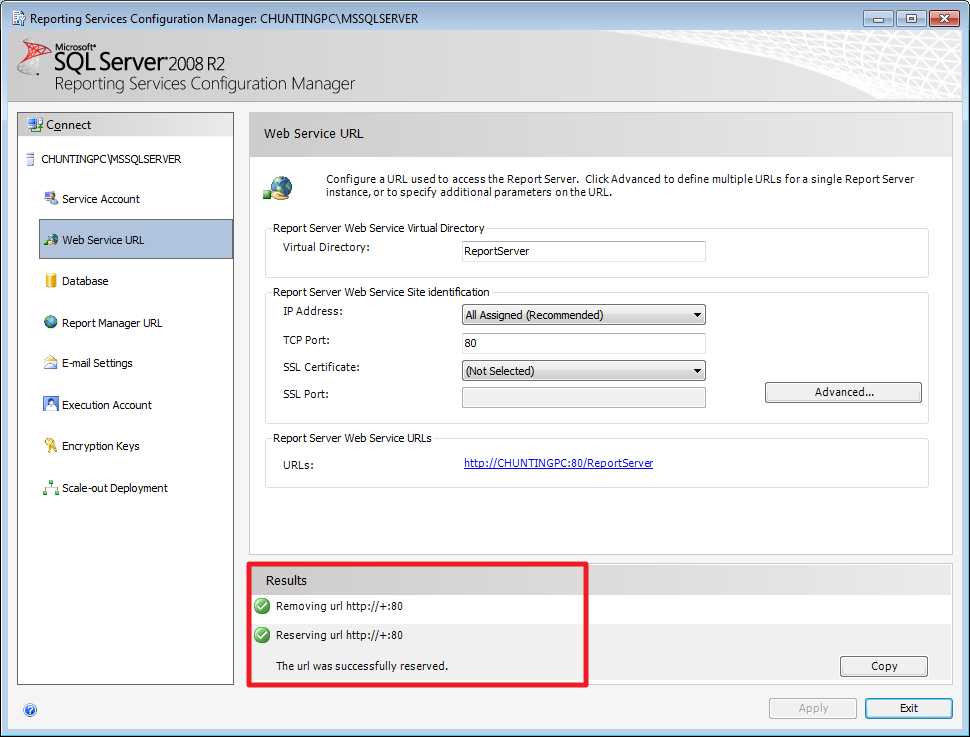Click the Service Account icon
The height and width of the screenshot is (737, 970).
click(51, 199)
